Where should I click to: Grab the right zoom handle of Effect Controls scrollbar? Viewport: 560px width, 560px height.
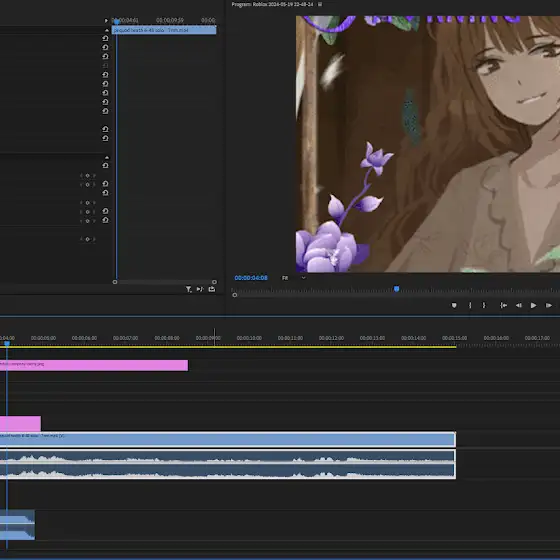point(214,282)
